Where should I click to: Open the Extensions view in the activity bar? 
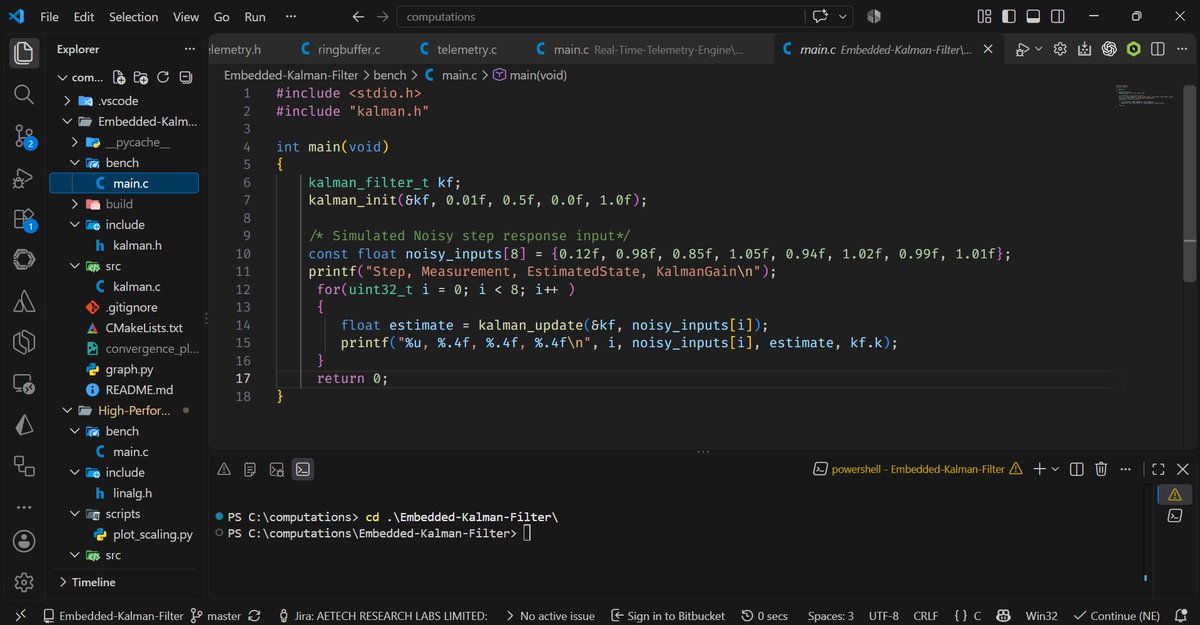point(24,220)
